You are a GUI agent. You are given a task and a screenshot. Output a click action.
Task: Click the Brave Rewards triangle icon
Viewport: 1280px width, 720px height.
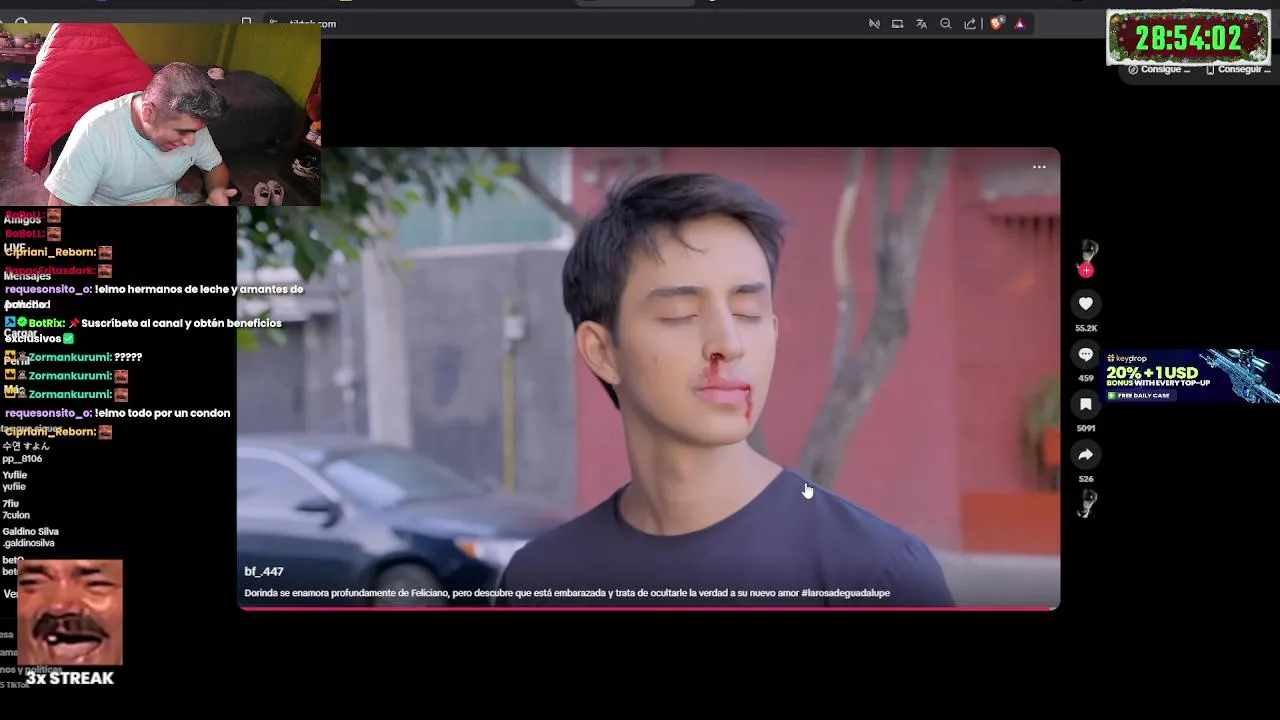coord(1020,23)
